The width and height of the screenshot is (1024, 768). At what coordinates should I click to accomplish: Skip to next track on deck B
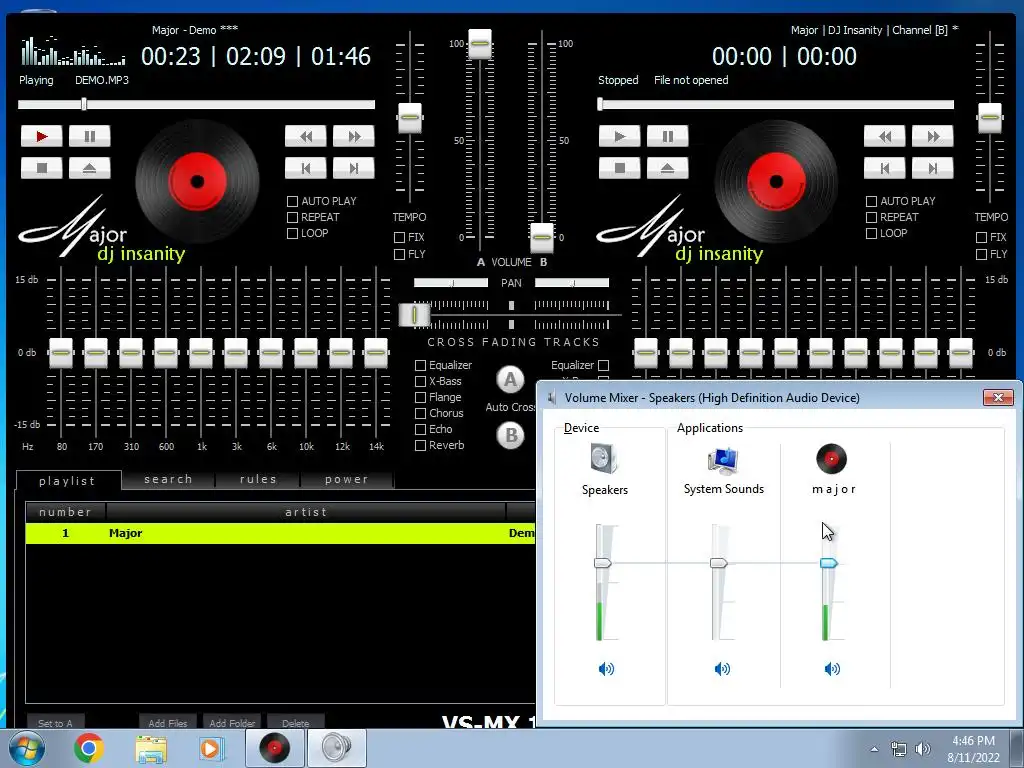point(933,168)
